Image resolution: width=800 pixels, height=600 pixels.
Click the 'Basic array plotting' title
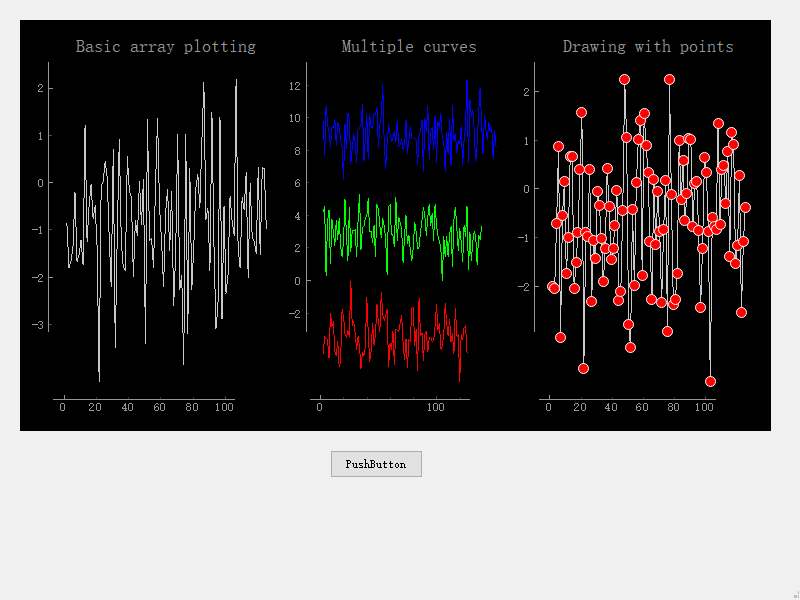[167, 46]
